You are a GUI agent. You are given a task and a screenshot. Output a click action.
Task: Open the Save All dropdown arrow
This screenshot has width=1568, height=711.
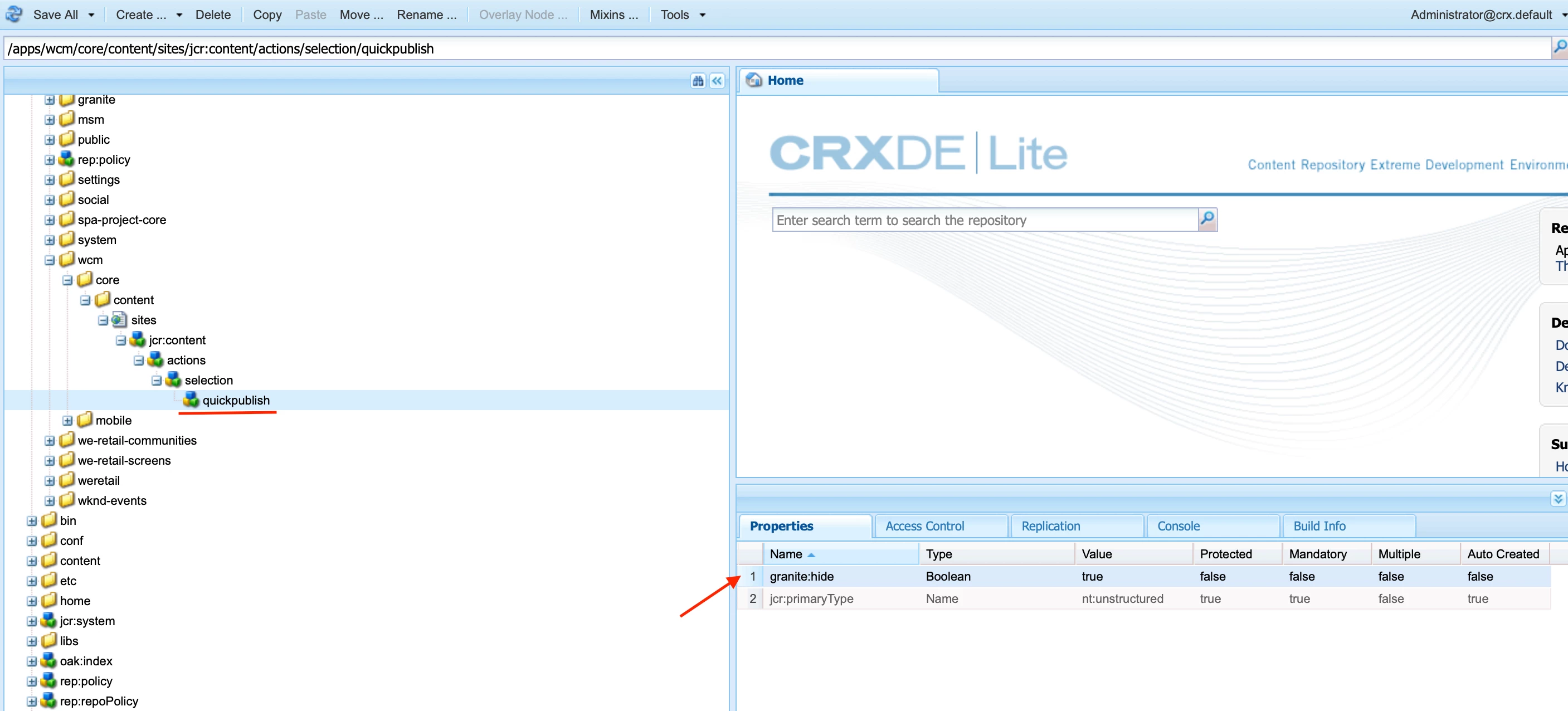(x=91, y=14)
